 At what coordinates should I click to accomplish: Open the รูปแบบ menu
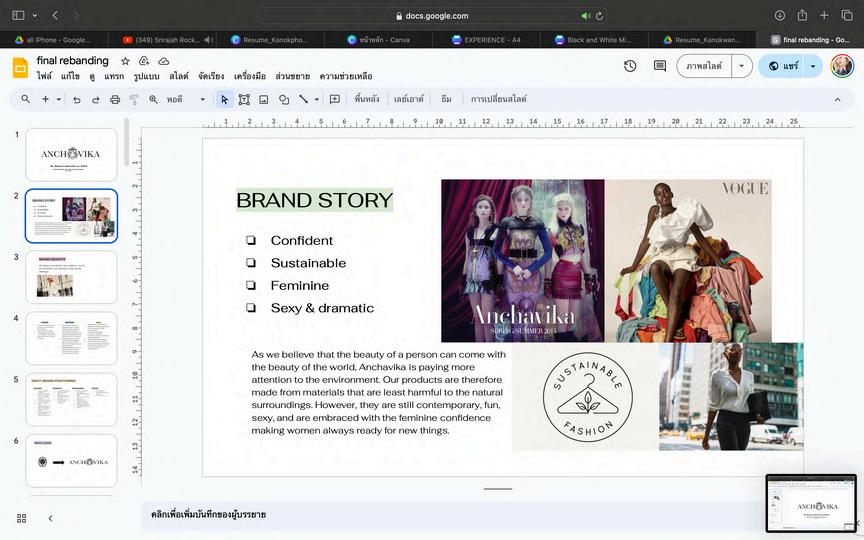pos(147,76)
